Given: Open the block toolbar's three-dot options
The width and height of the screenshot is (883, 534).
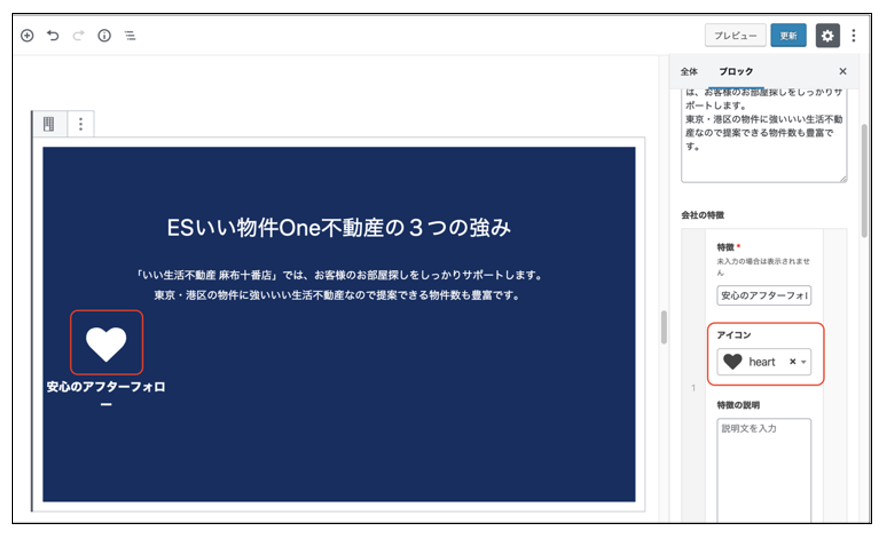Looking at the screenshot, I should pos(81,124).
